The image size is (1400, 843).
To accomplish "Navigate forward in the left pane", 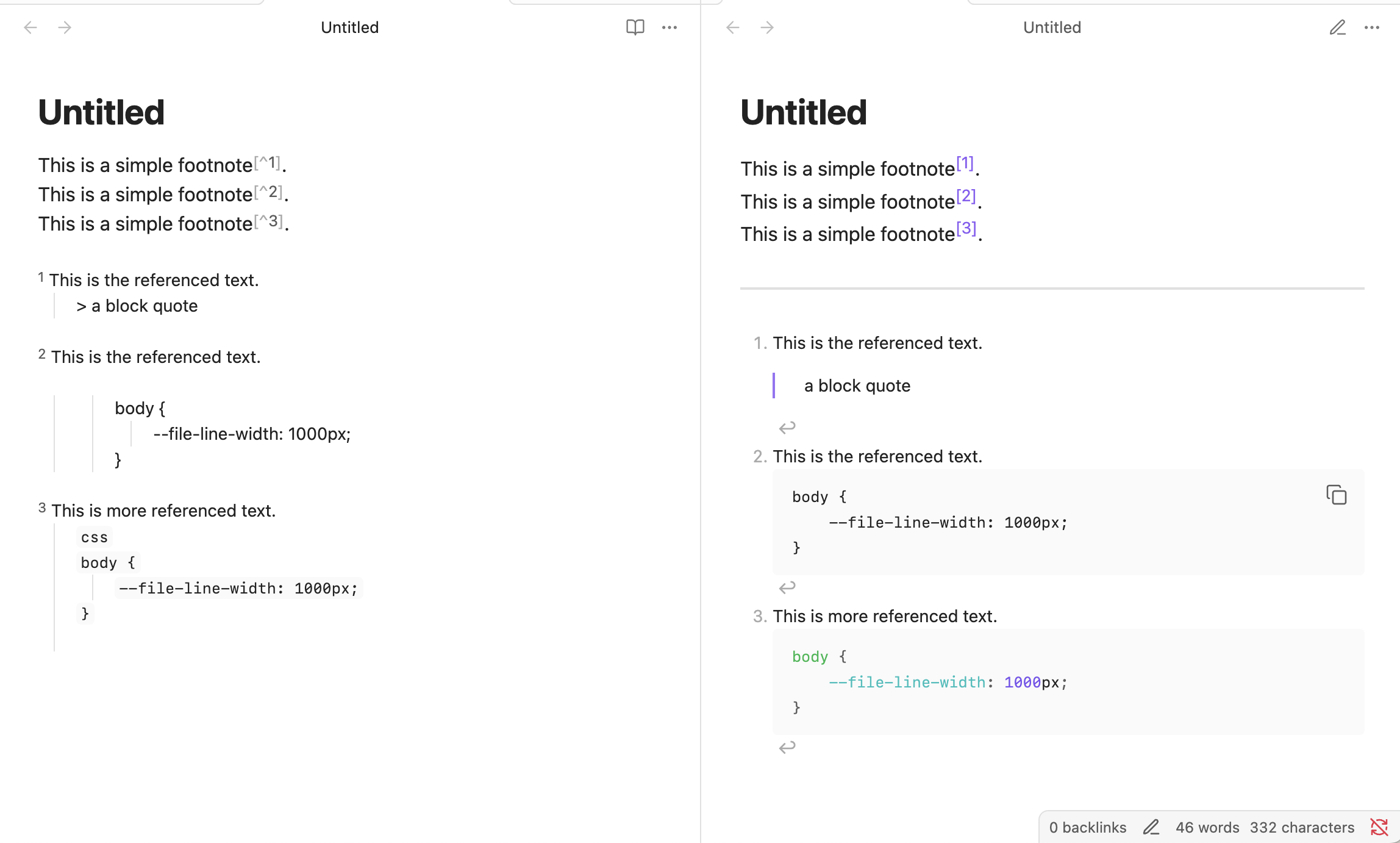I will [x=65, y=27].
